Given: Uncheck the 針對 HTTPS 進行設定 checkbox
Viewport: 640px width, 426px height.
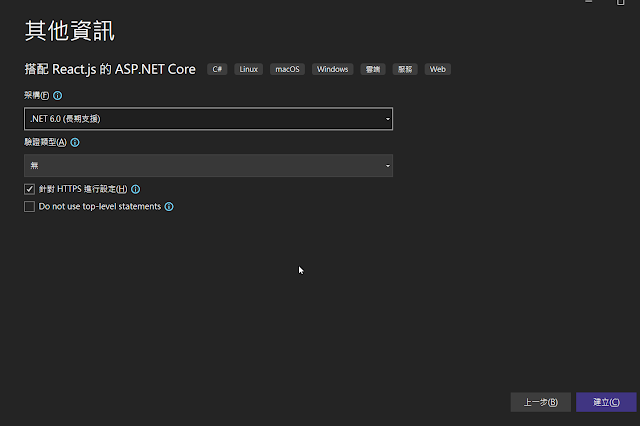Looking at the screenshot, I should (29, 189).
